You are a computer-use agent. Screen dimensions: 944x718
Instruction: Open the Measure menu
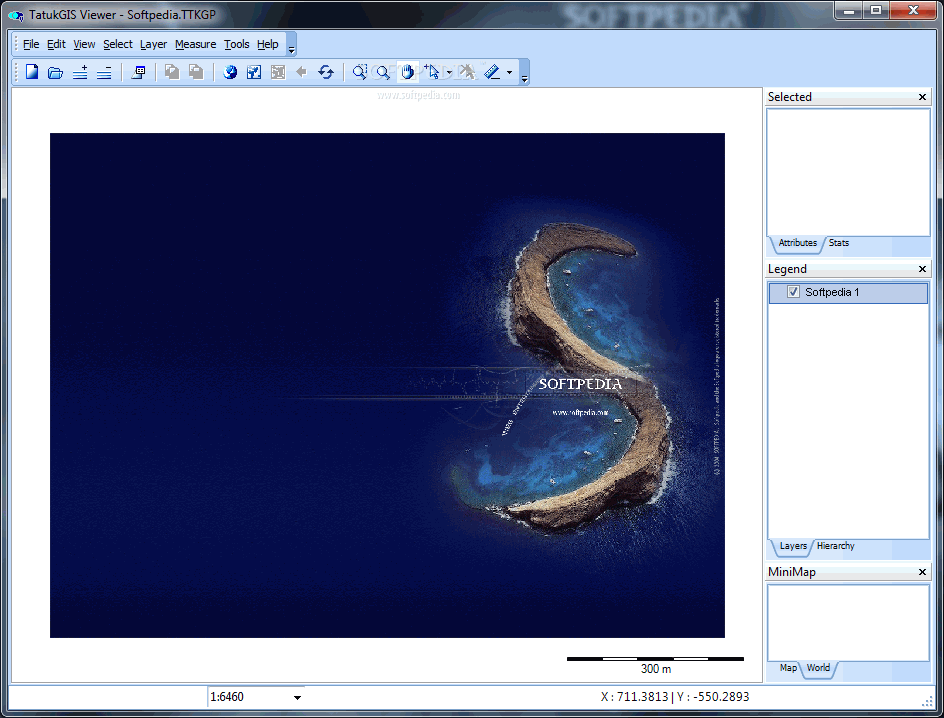coord(195,44)
